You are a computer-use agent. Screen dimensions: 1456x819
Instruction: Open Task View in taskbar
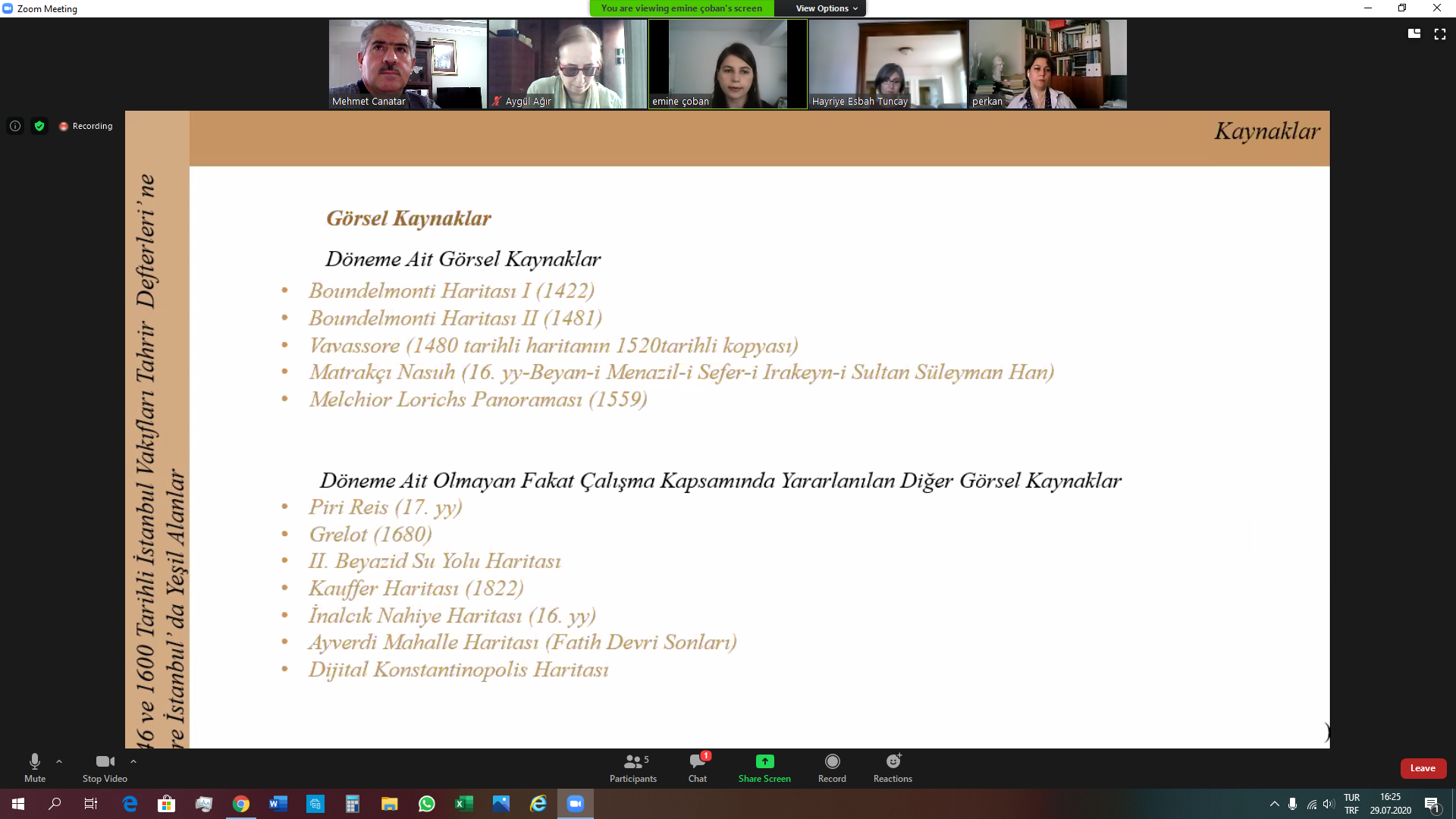(91, 804)
